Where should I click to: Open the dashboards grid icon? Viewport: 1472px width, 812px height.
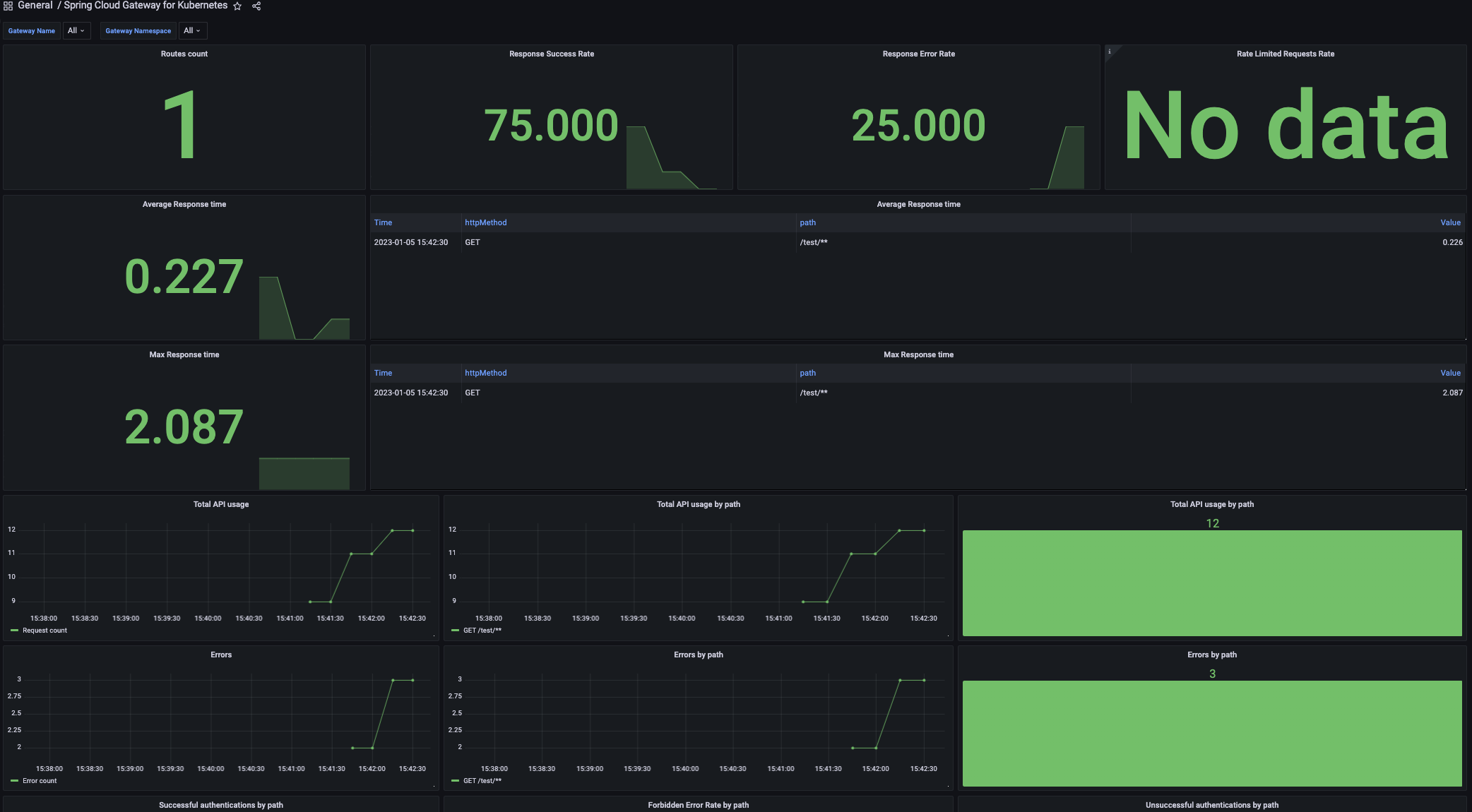coord(8,6)
